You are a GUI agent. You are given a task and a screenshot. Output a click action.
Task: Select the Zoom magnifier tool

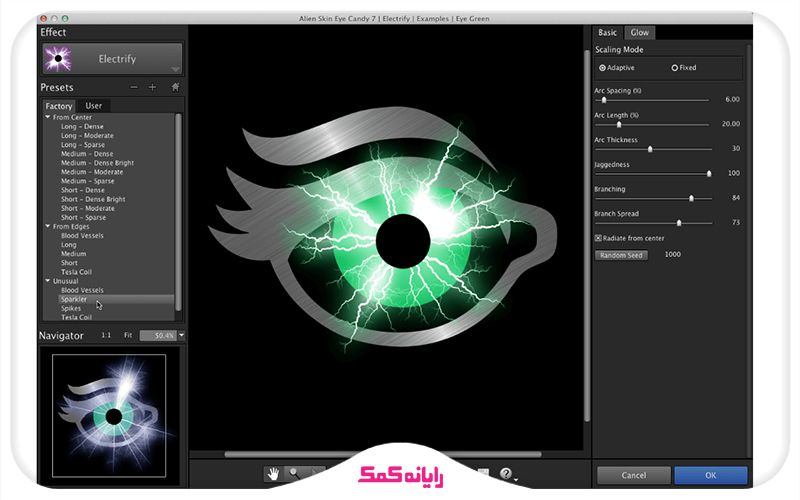pos(294,474)
